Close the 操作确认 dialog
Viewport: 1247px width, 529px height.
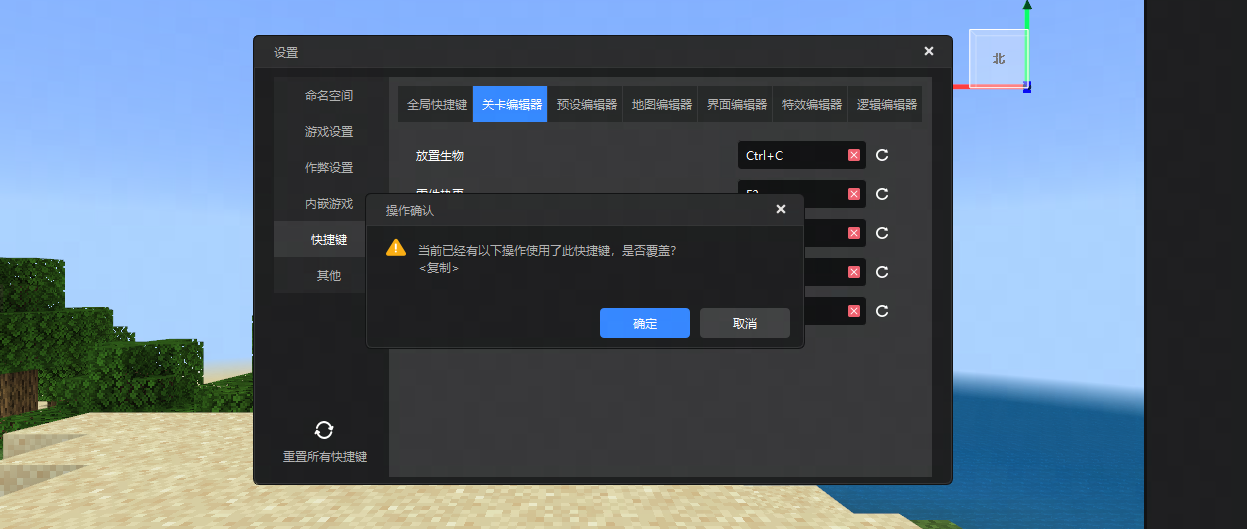(781, 209)
